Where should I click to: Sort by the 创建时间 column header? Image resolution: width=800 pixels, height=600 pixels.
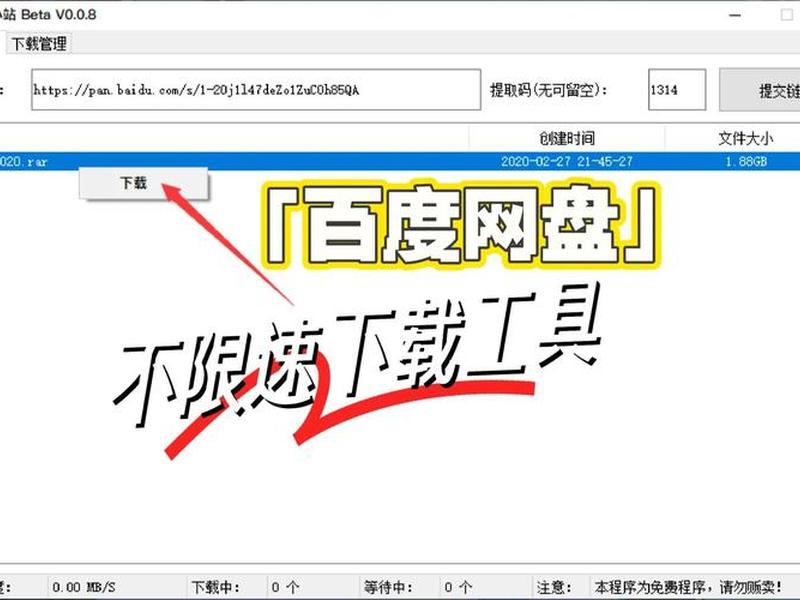(x=567, y=138)
